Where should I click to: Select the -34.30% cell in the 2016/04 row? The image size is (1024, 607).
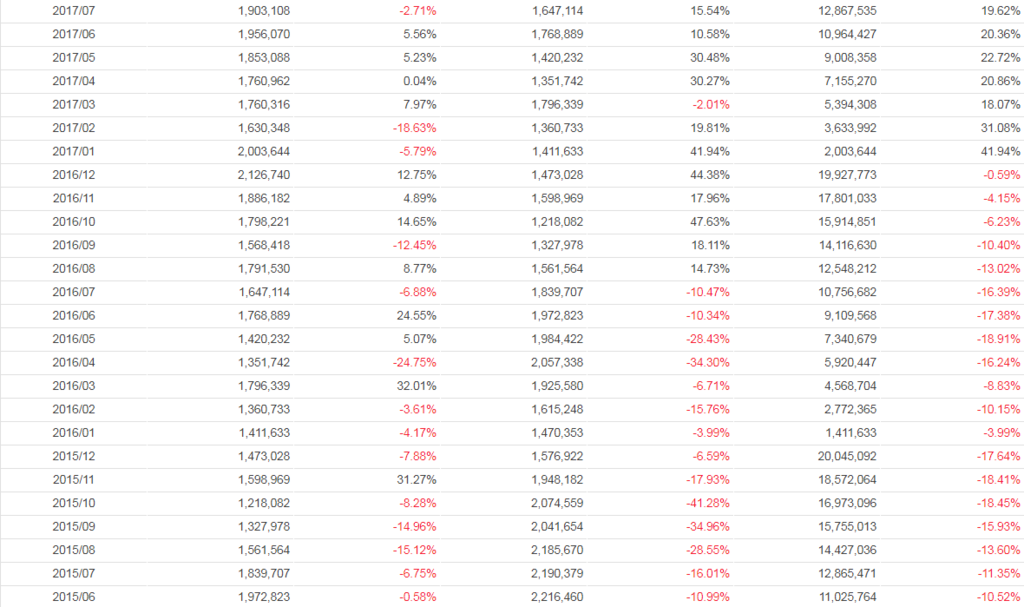click(x=708, y=362)
